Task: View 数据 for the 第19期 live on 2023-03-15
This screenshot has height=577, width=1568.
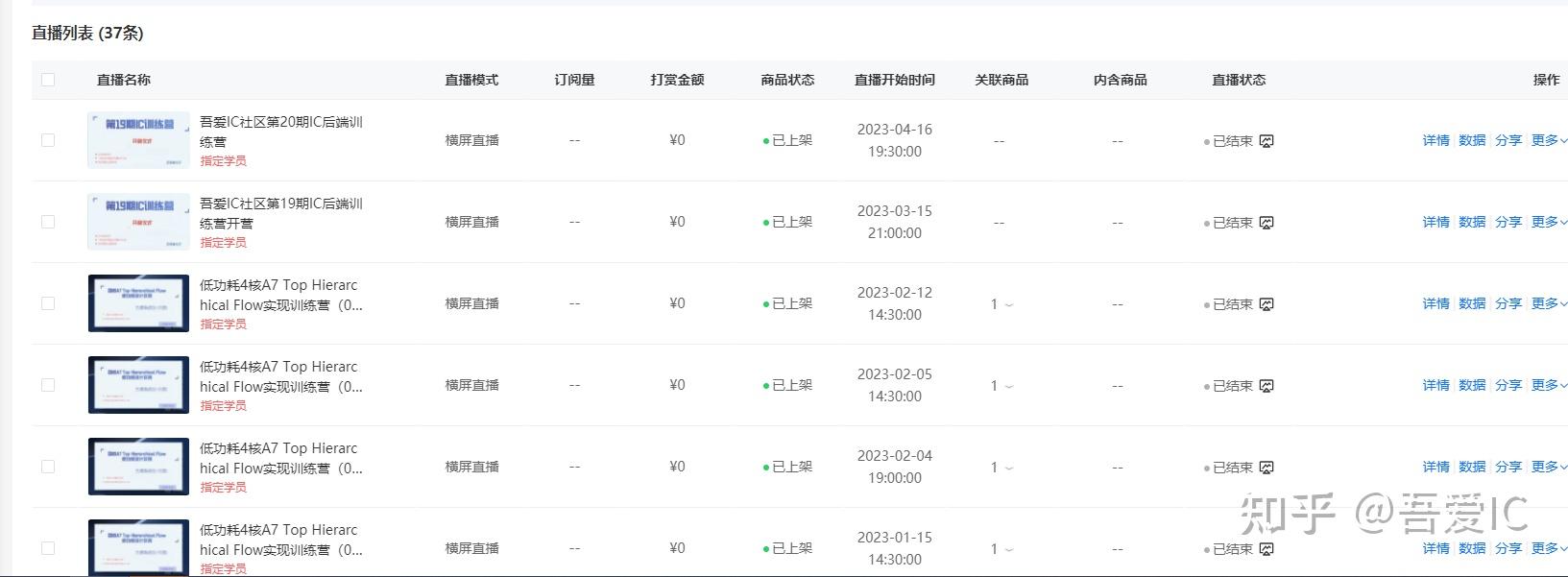Action: [1472, 222]
